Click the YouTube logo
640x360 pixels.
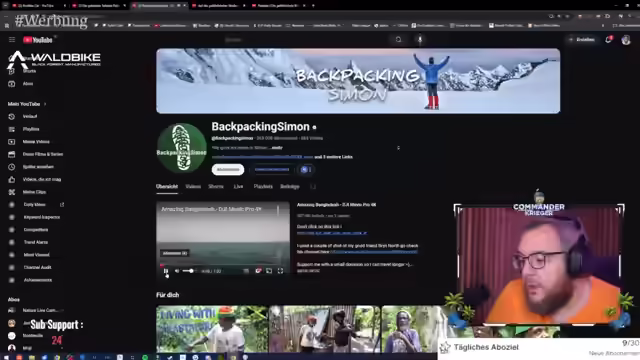point(38,40)
